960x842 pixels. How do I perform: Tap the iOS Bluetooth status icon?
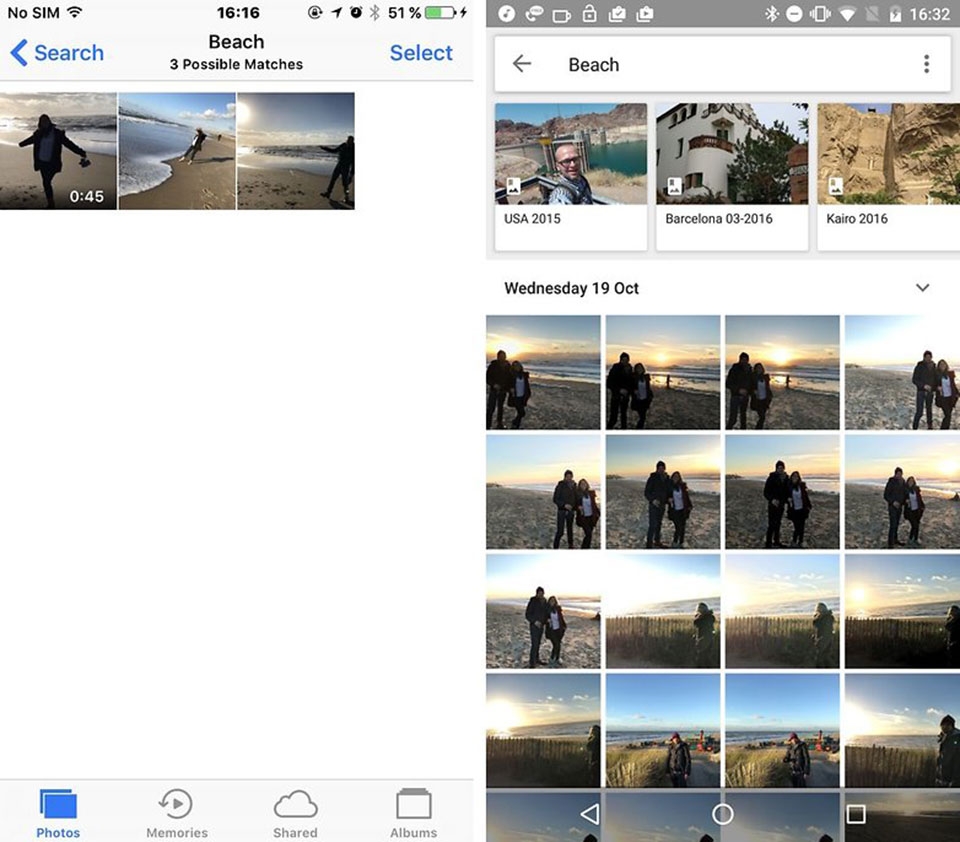click(375, 12)
